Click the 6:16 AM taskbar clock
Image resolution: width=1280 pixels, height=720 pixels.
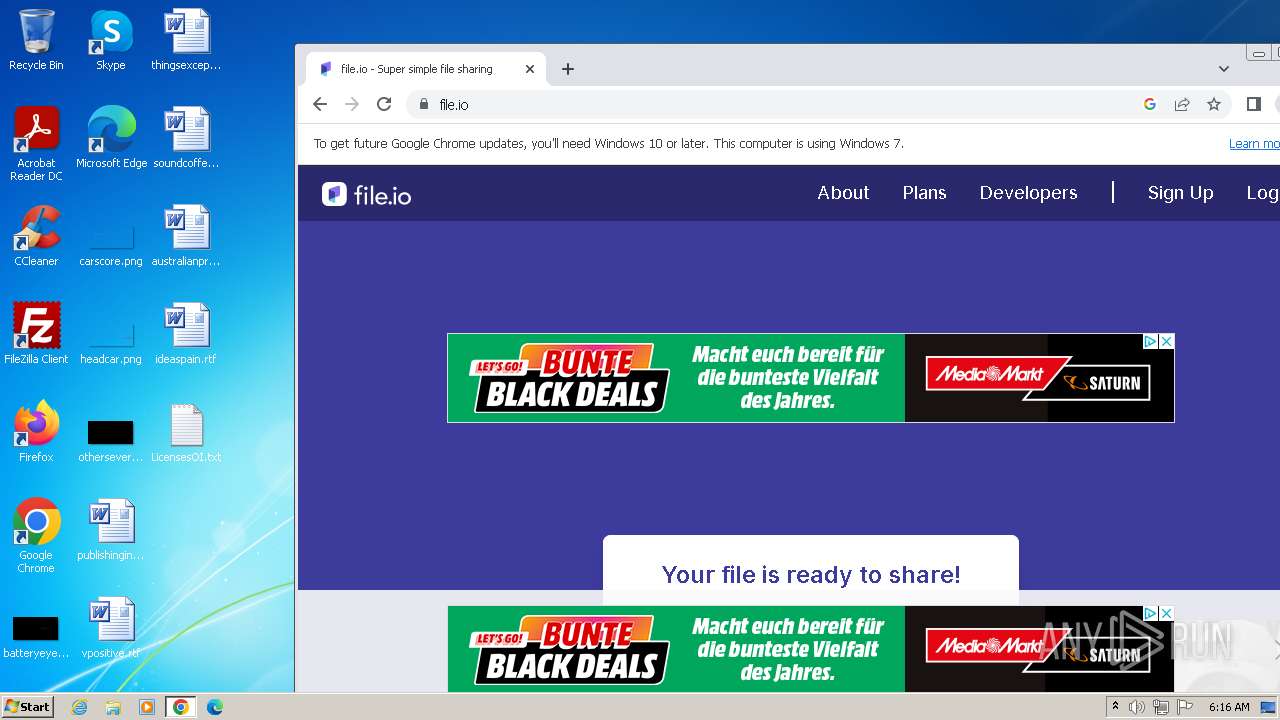1229,707
